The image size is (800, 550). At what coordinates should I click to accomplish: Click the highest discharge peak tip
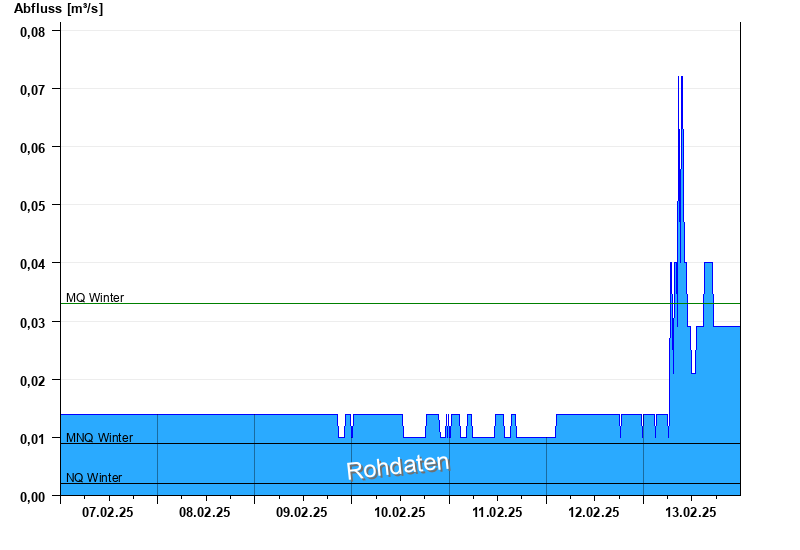click(x=680, y=77)
